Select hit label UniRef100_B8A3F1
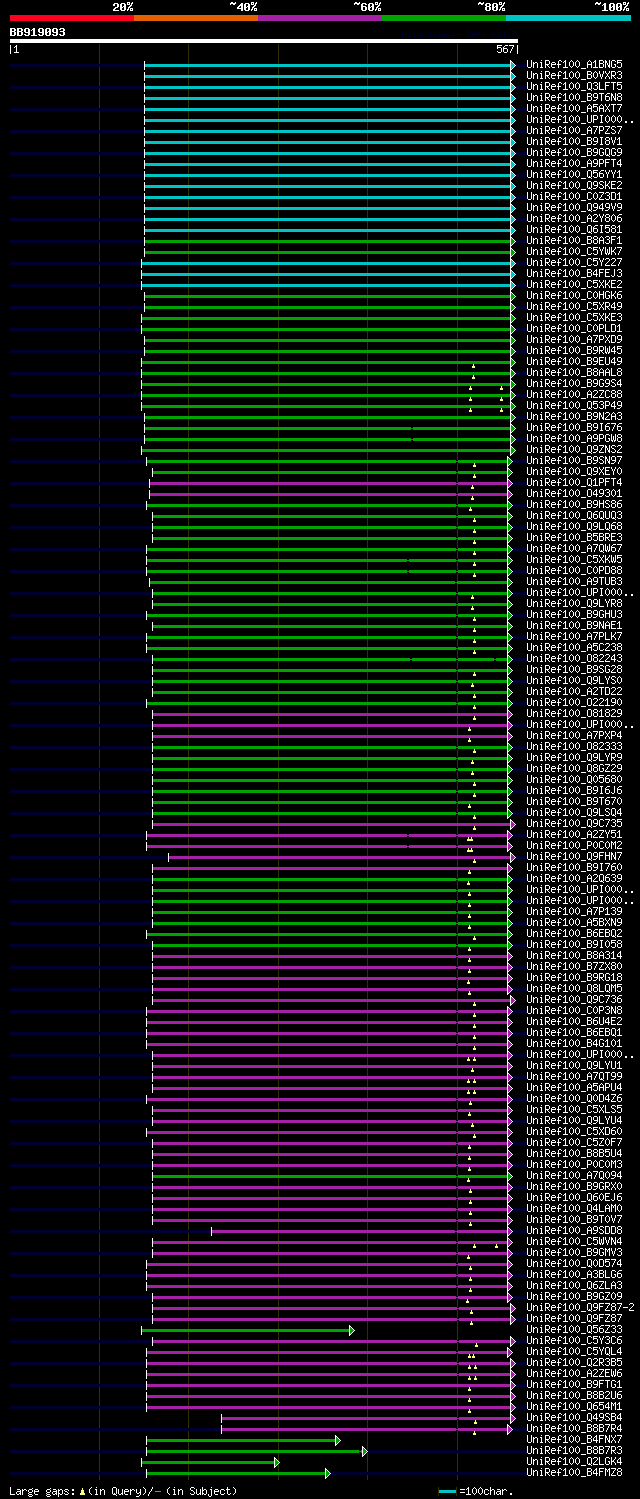640x1499 pixels. (574, 240)
